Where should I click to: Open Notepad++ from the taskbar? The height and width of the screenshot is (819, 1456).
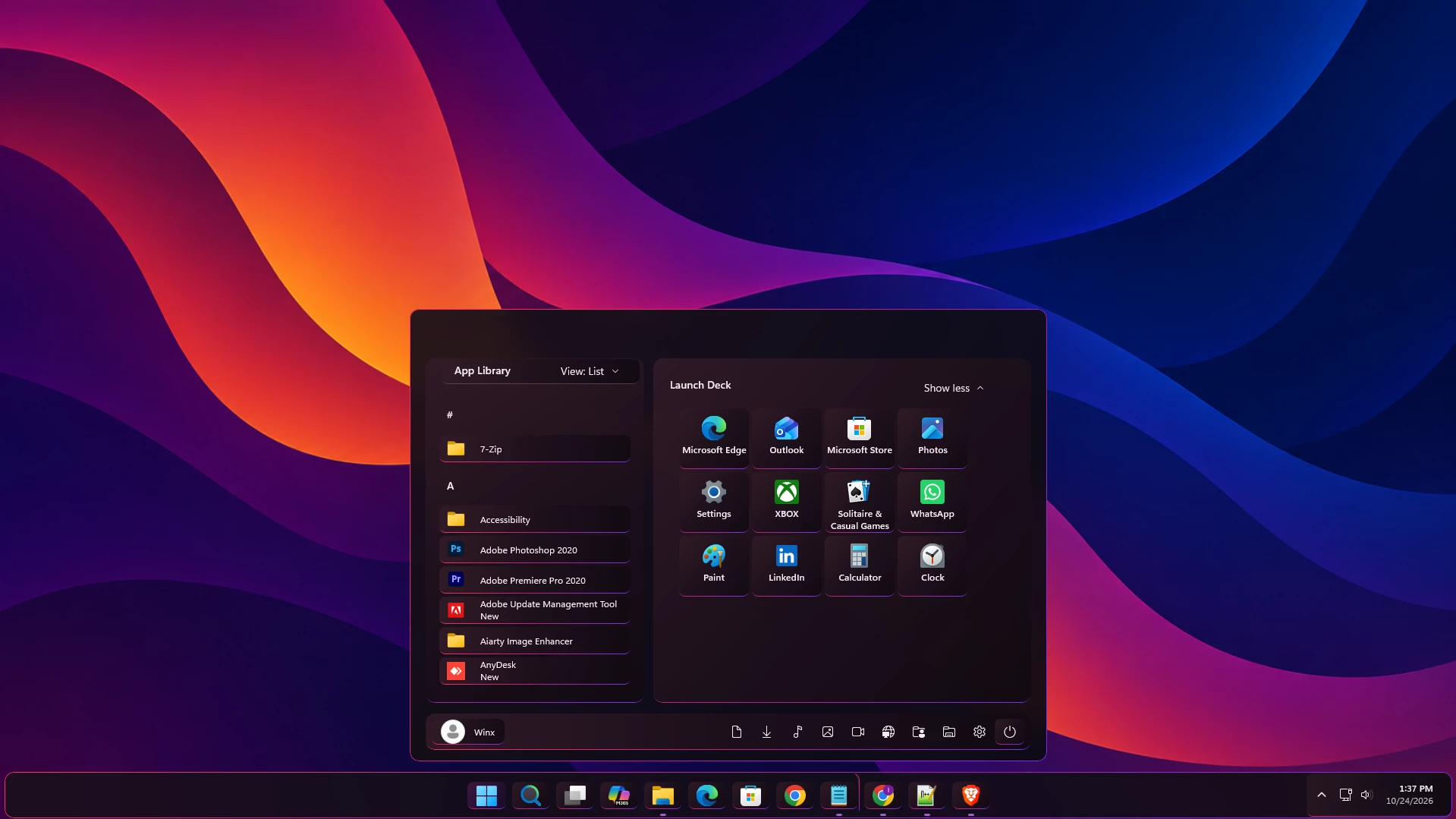click(x=927, y=795)
